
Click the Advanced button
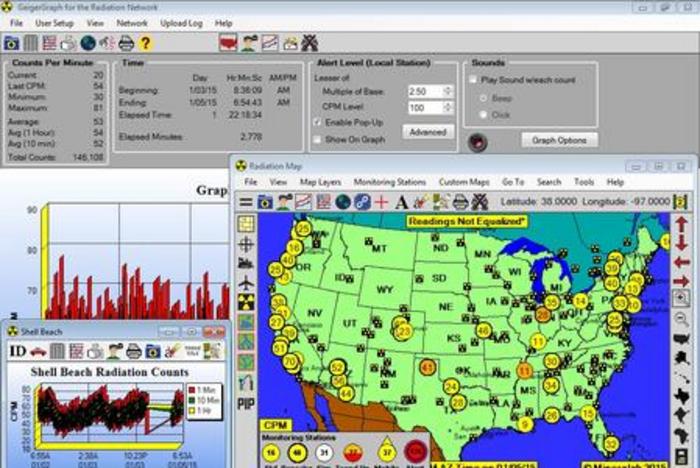(428, 132)
